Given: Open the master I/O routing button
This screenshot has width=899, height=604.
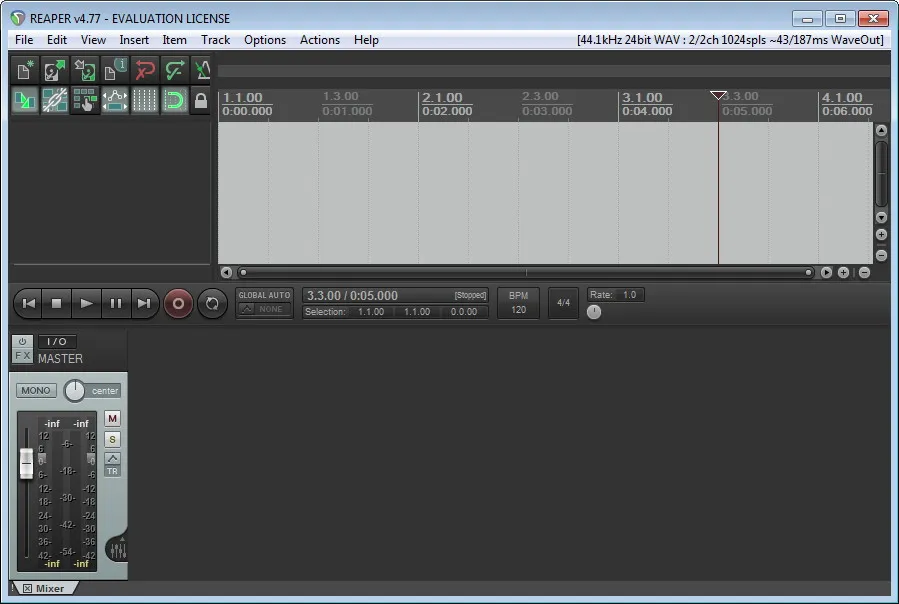Looking at the screenshot, I should click(x=57, y=341).
